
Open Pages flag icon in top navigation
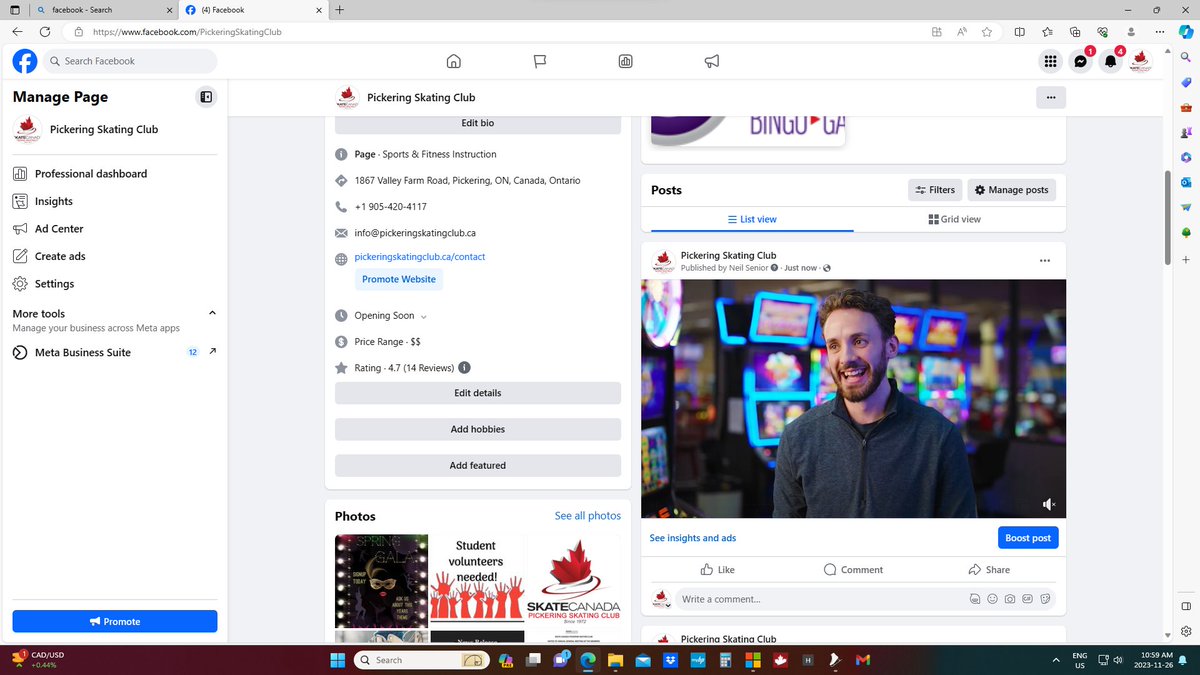coord(539,61)
